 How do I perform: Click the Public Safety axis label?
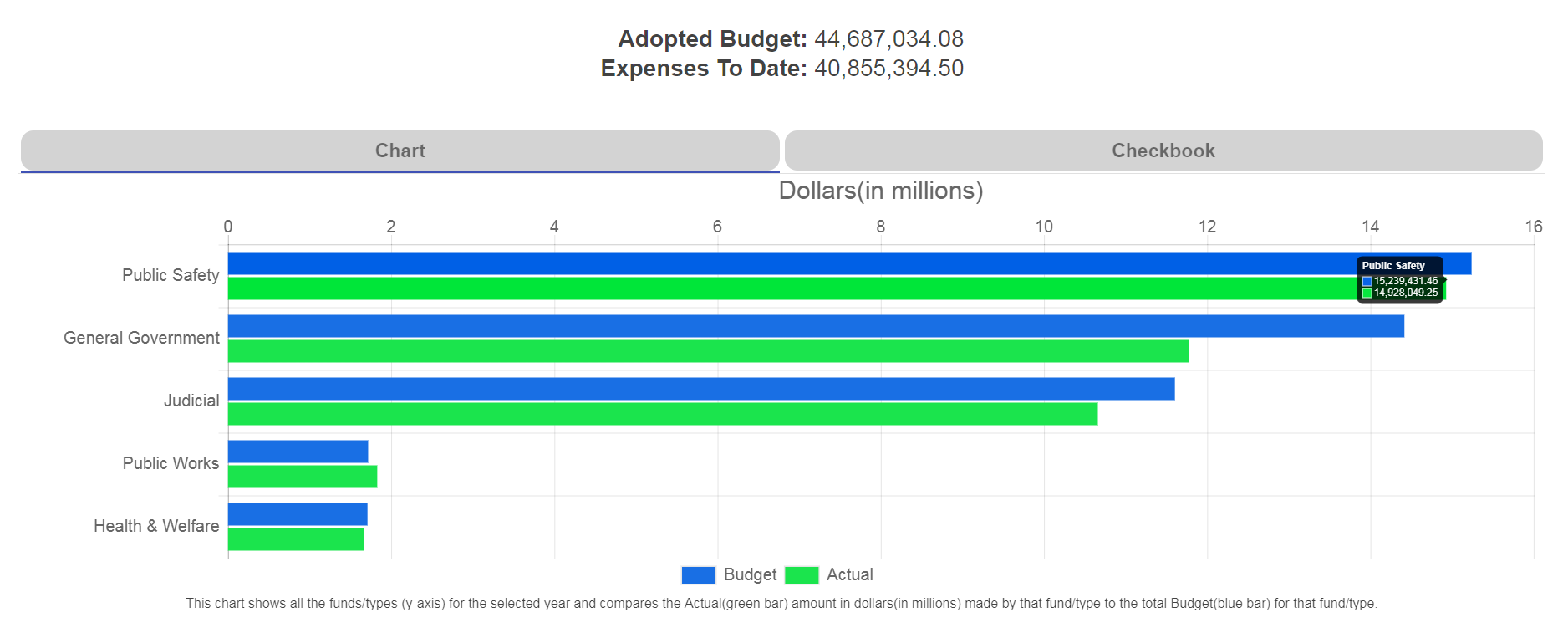(x=171, y=275)
